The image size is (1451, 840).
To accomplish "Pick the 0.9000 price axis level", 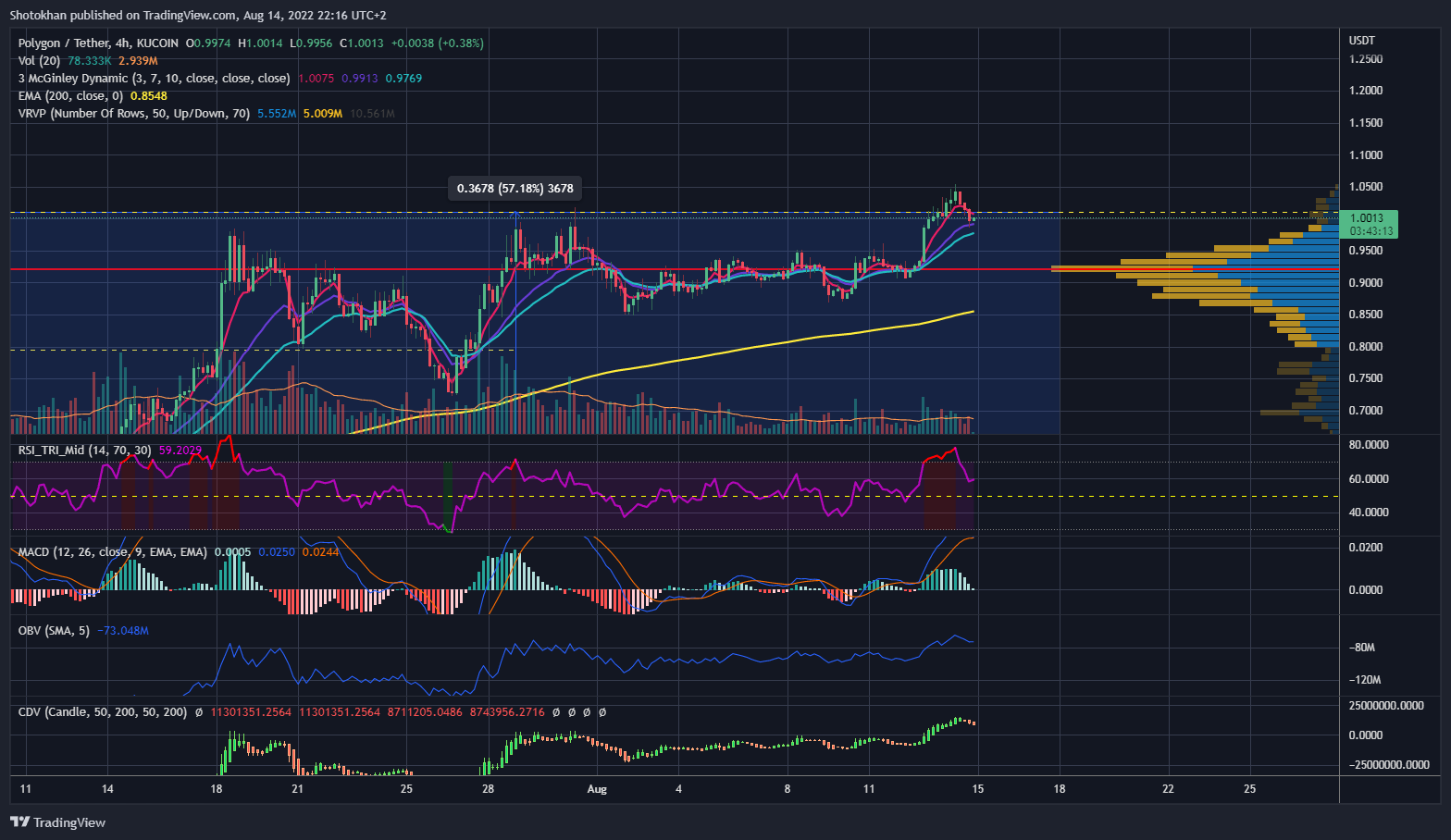I will coord(1366,283).
